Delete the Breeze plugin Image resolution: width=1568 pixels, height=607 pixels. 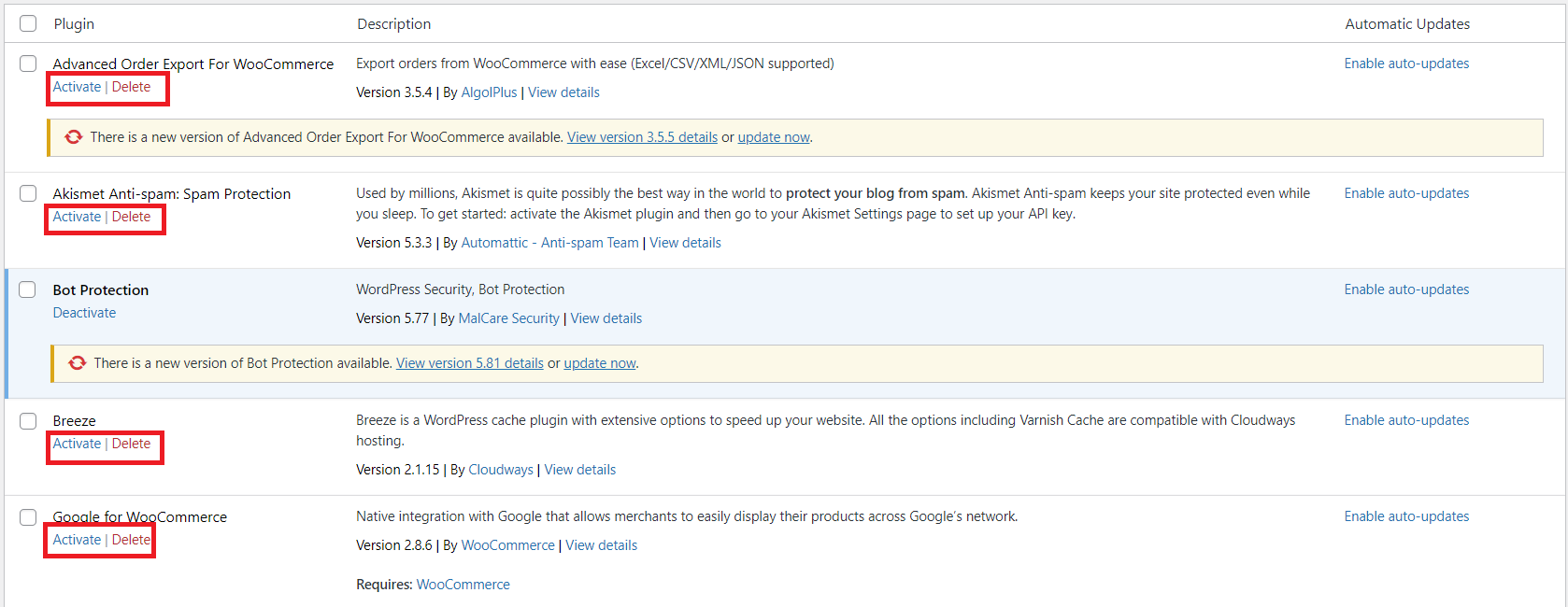click(x=131, y=444)
